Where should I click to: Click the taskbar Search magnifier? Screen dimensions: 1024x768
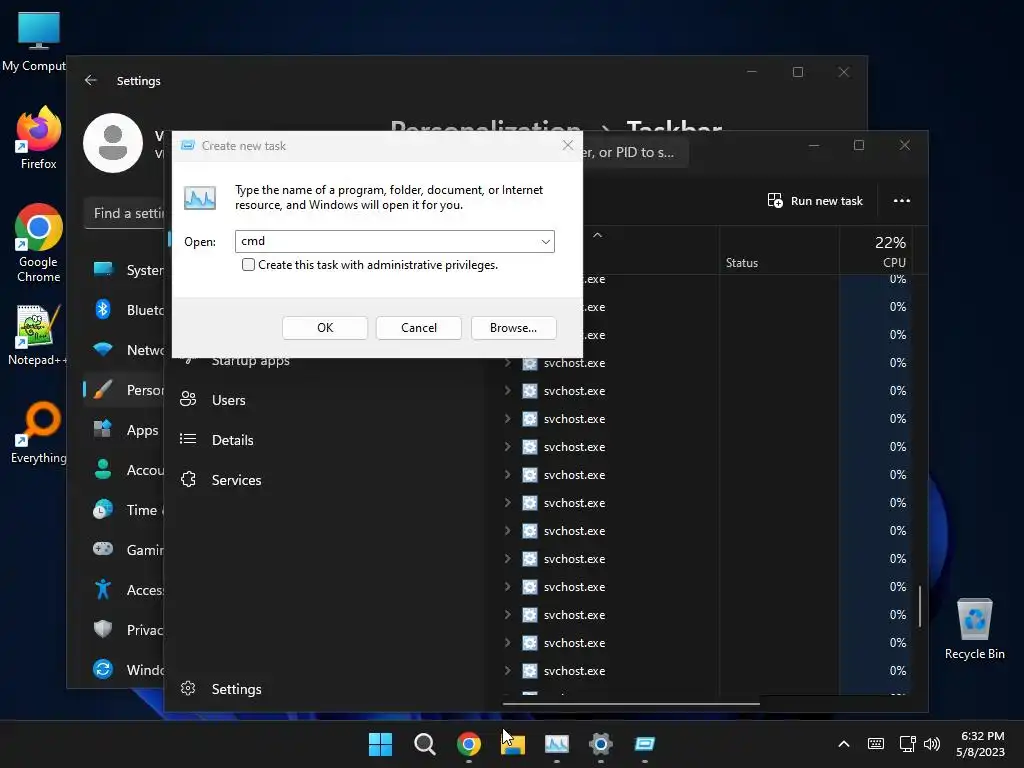(x=424, y=744)
